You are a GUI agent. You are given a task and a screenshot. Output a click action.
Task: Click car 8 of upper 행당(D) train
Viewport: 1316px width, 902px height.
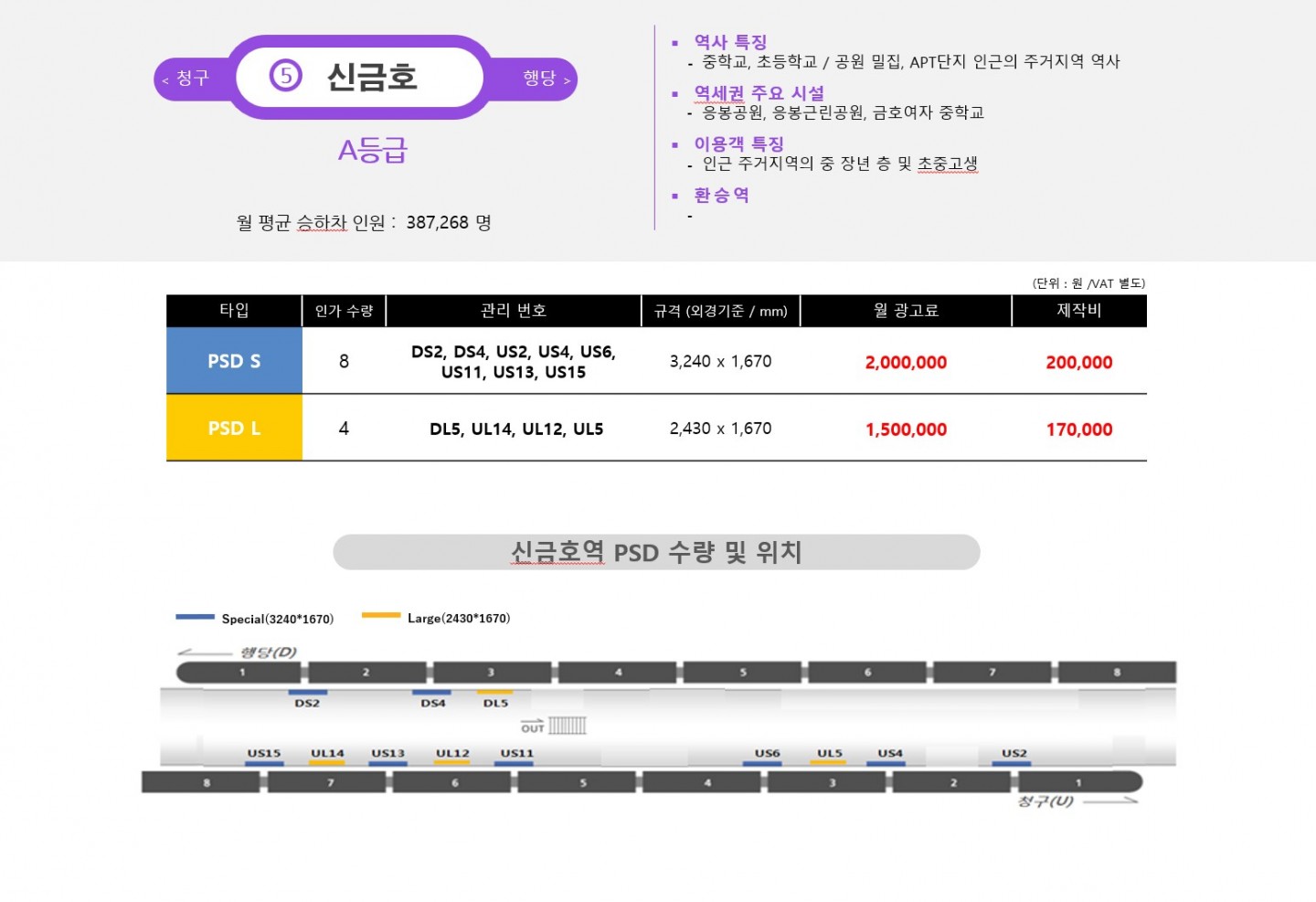click(x=1117, y=673)
